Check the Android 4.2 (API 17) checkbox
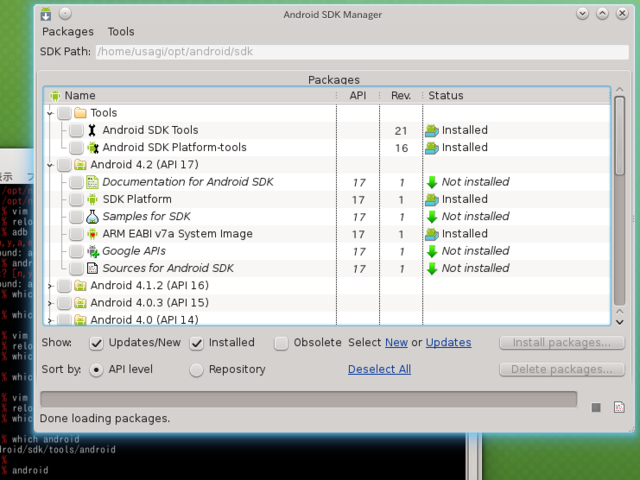Viewport: 640px width, 480px height. click(64, 165)
